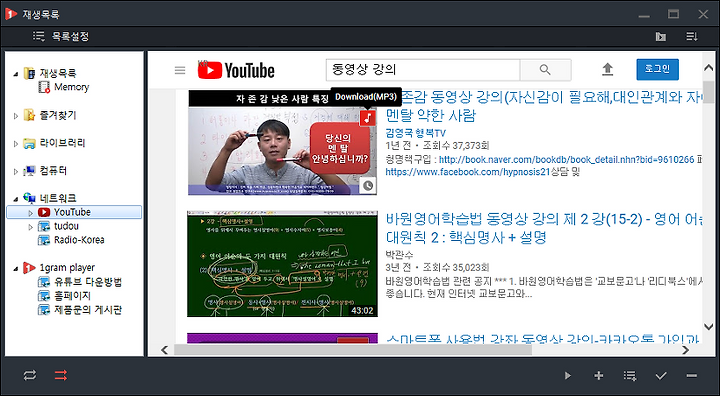Image resolution: width=720 pixels, height=396 pixels.
Task: Select 라이브러리 library item
Action: [x=55, y=143]
